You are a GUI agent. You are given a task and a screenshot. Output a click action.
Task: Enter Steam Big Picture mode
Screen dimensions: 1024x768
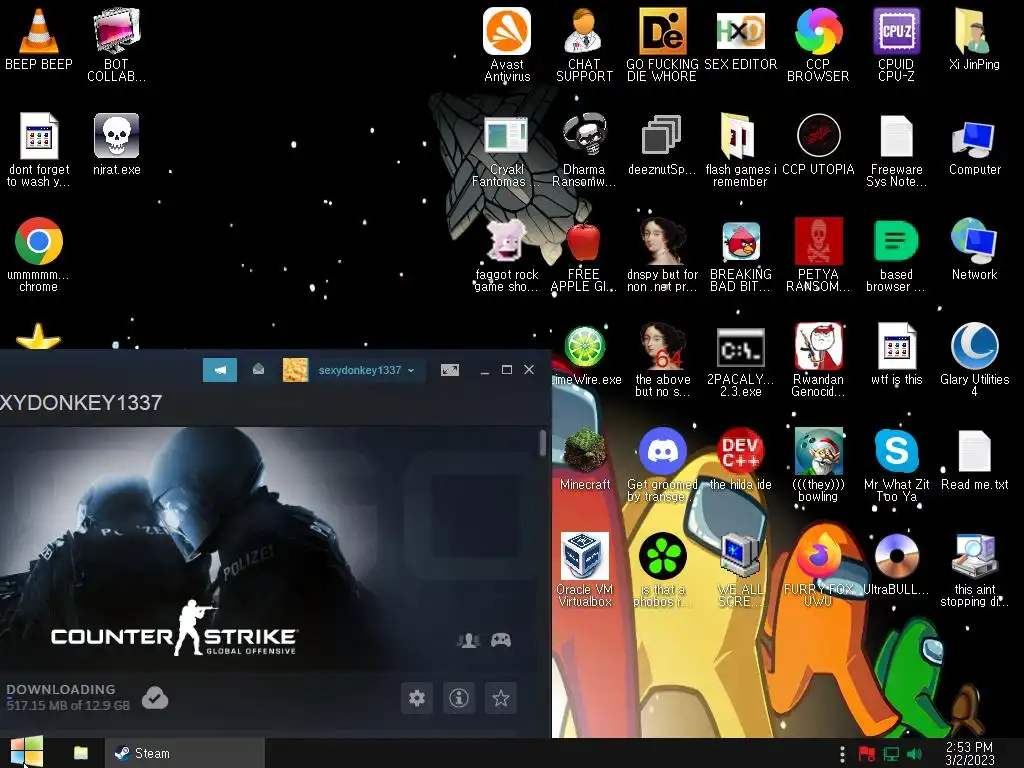pos(449,370)
